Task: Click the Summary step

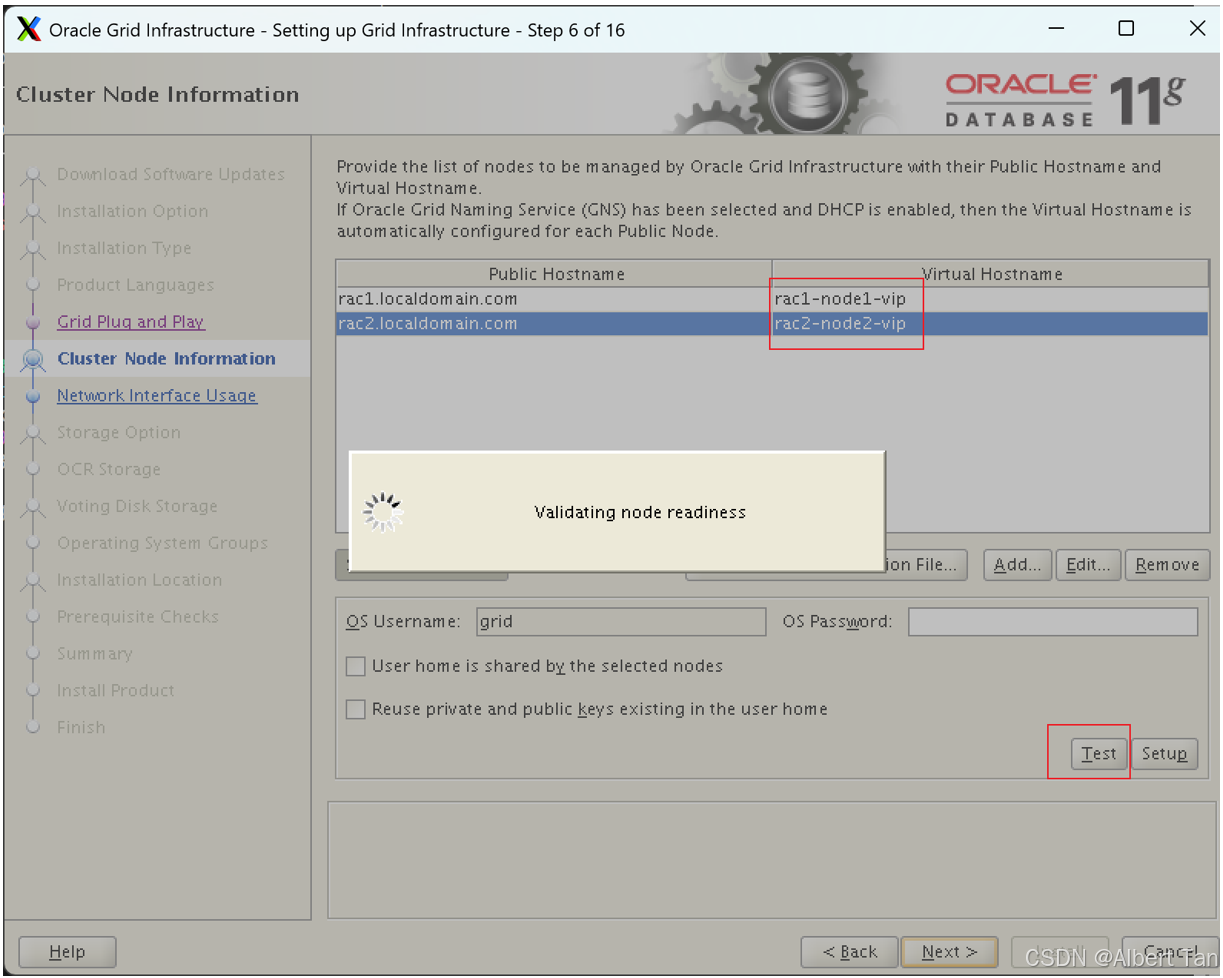Action: 95,654
